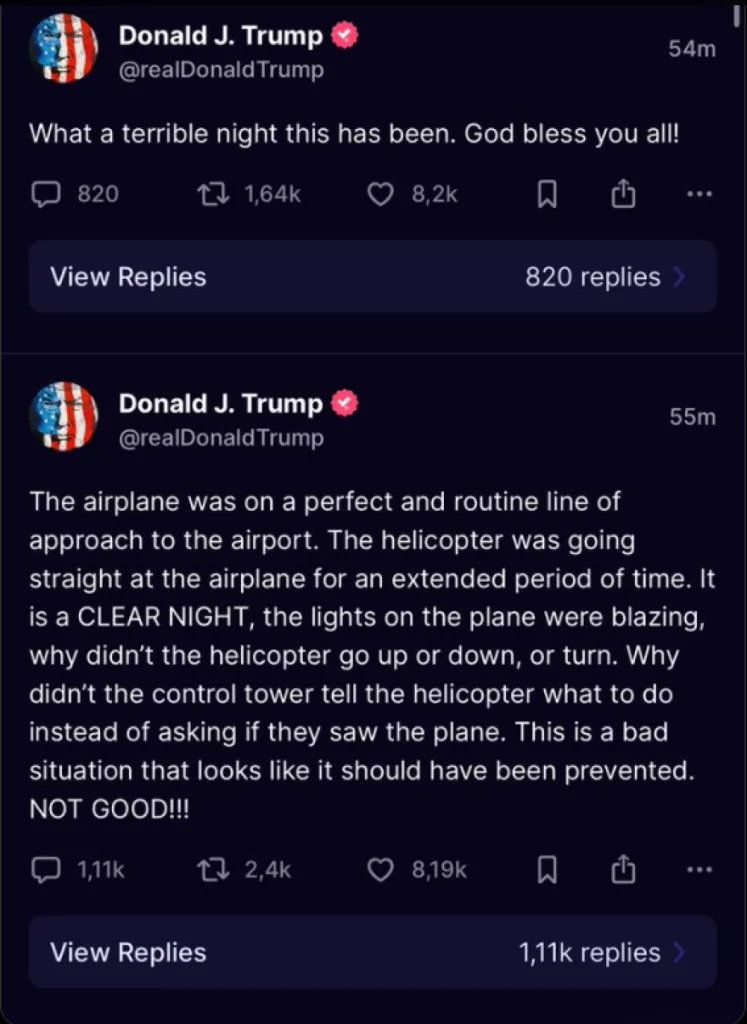This screenshot has width=747, height=1024.
Task: Click the top post's profile avatar
Action: click(x=64, y=50)
